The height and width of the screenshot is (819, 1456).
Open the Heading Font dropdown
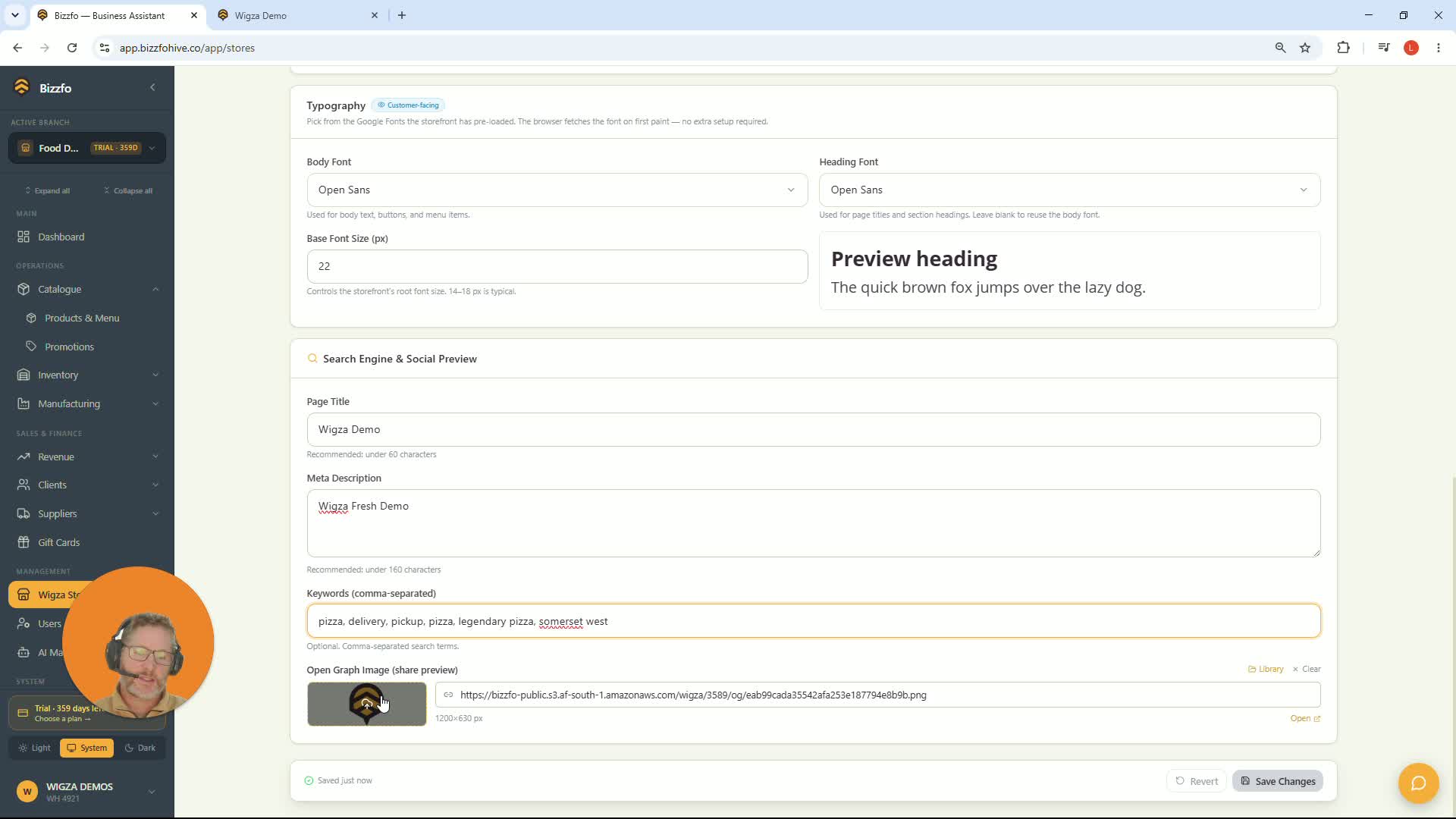[1069, 190]
